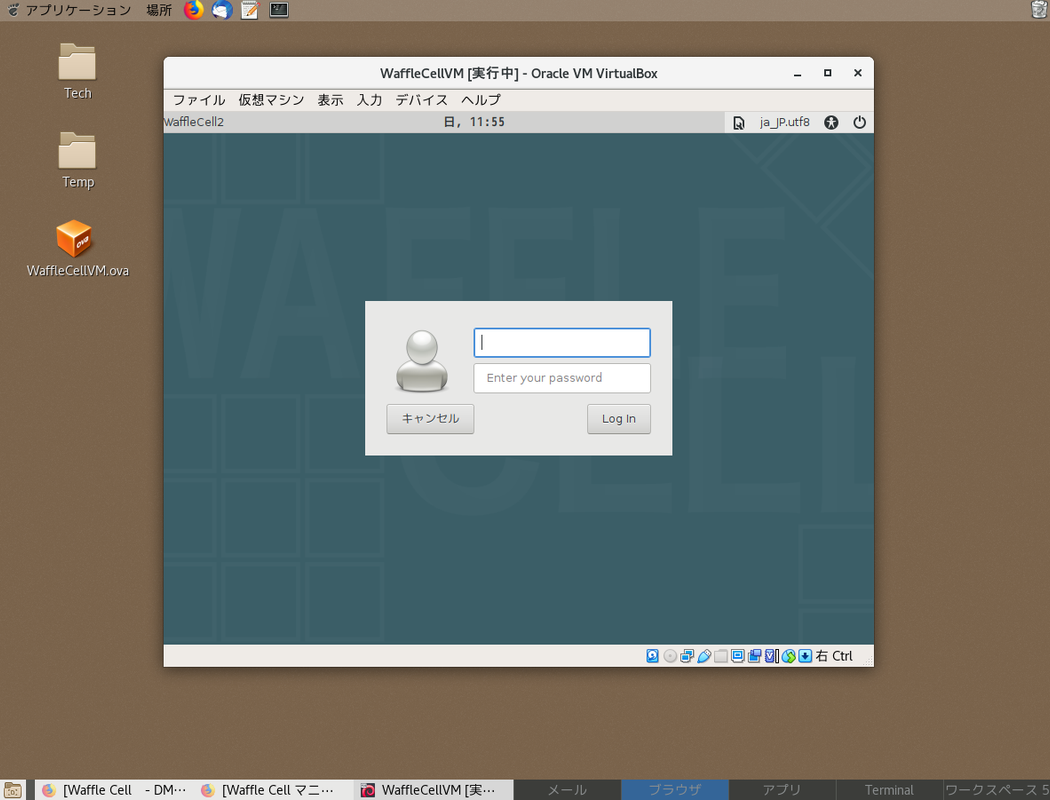1050x800 pixels.
Task: Maximize the VirtualBox window
Action: coord(828,74)
